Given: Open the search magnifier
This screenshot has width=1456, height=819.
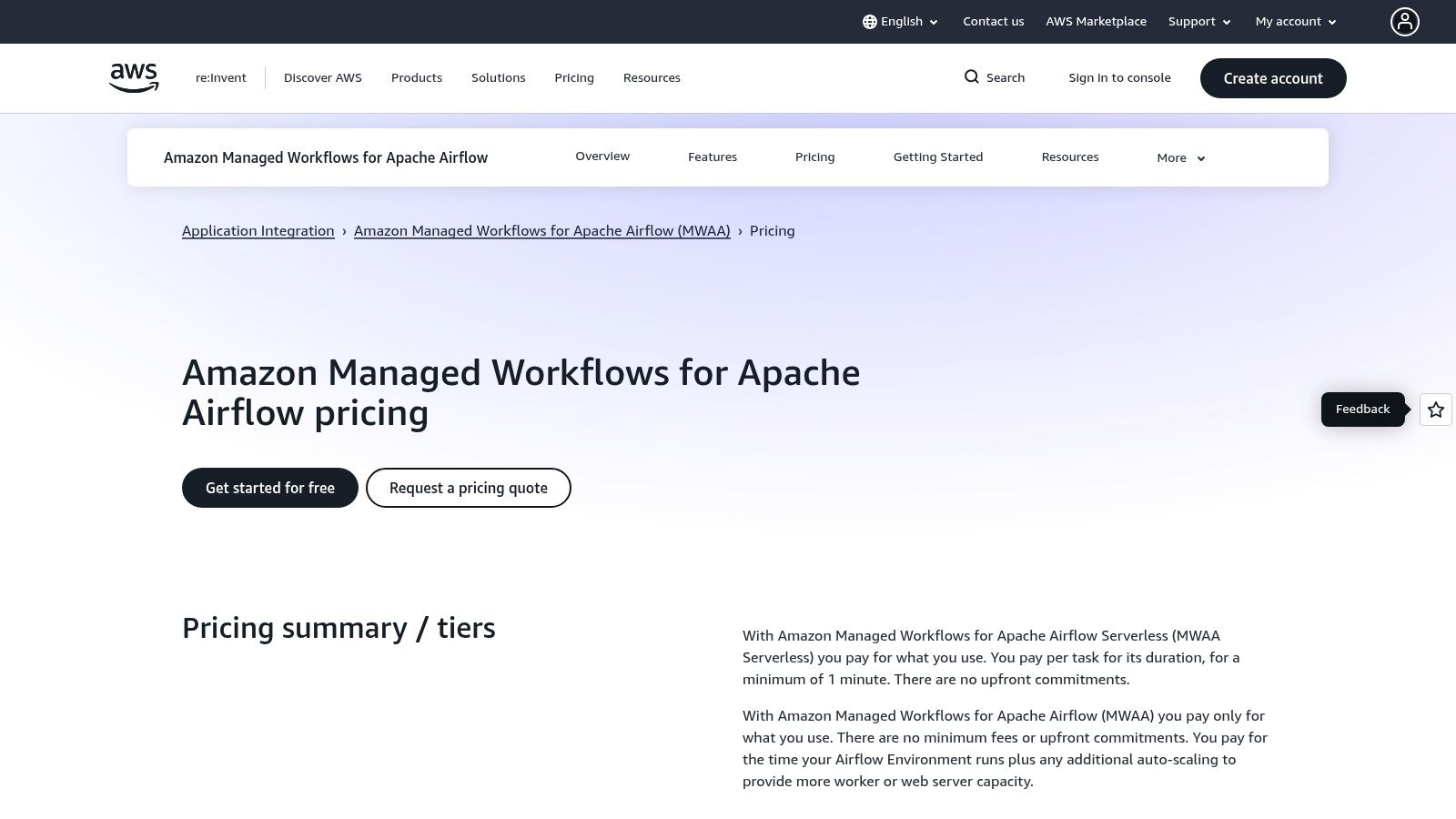Looking at the screenshot, I should [x=973, y=77].
